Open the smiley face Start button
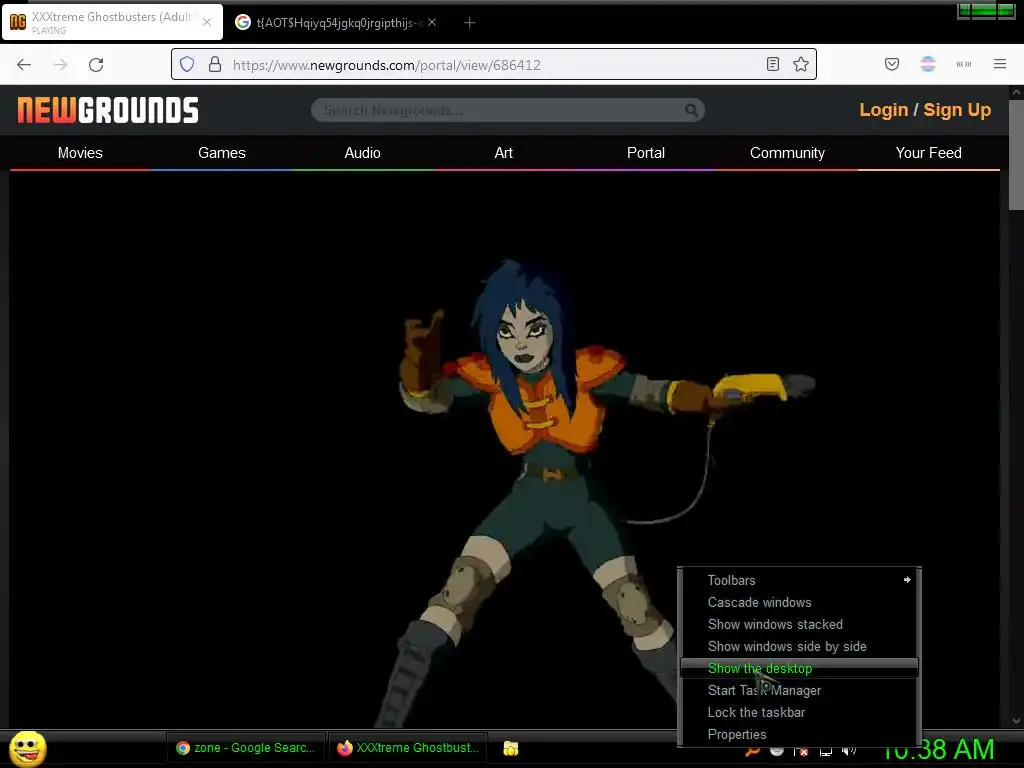This screenshot has height=768, width=1024. [x=27, y=748]
